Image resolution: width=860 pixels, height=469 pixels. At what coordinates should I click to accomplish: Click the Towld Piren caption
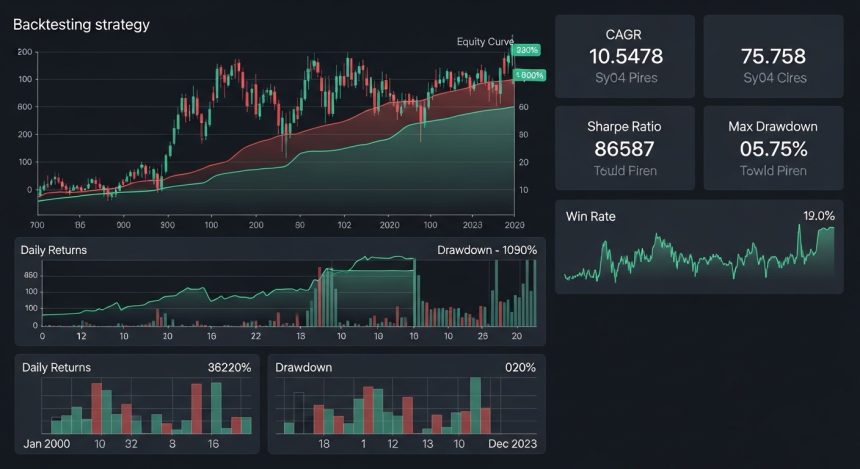coord(773,171)
